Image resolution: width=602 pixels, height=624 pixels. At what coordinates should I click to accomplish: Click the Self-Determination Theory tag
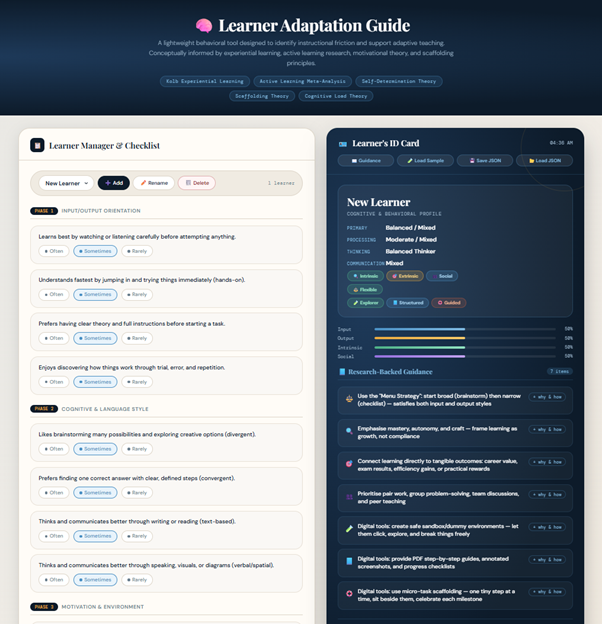399,81
